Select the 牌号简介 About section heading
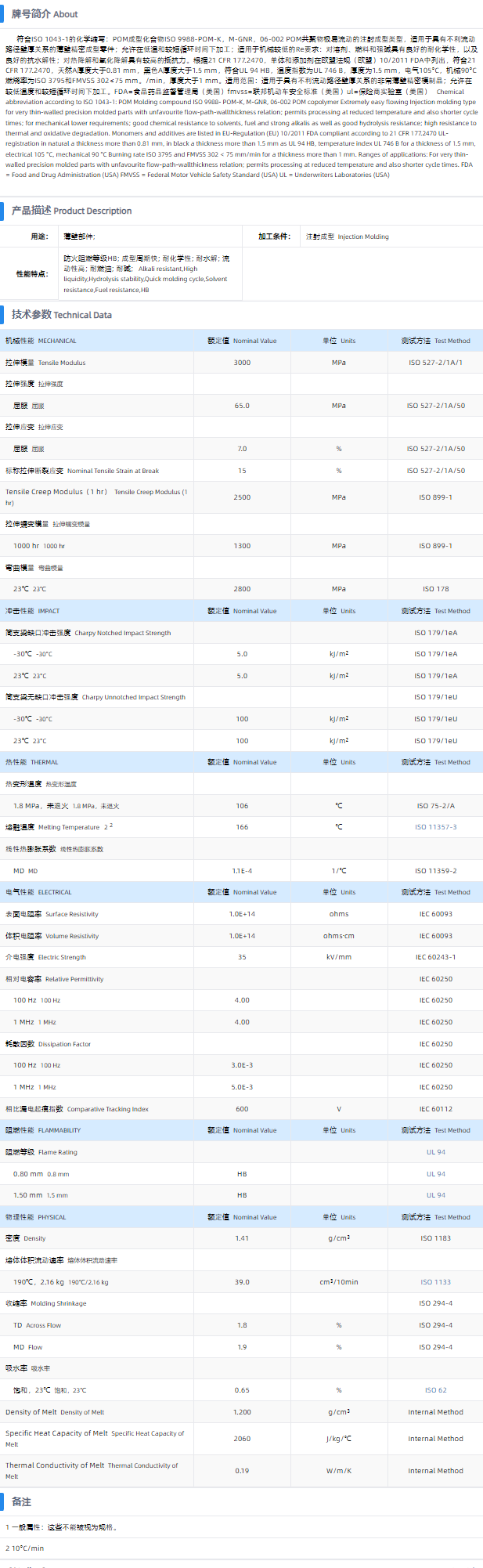 44,14
